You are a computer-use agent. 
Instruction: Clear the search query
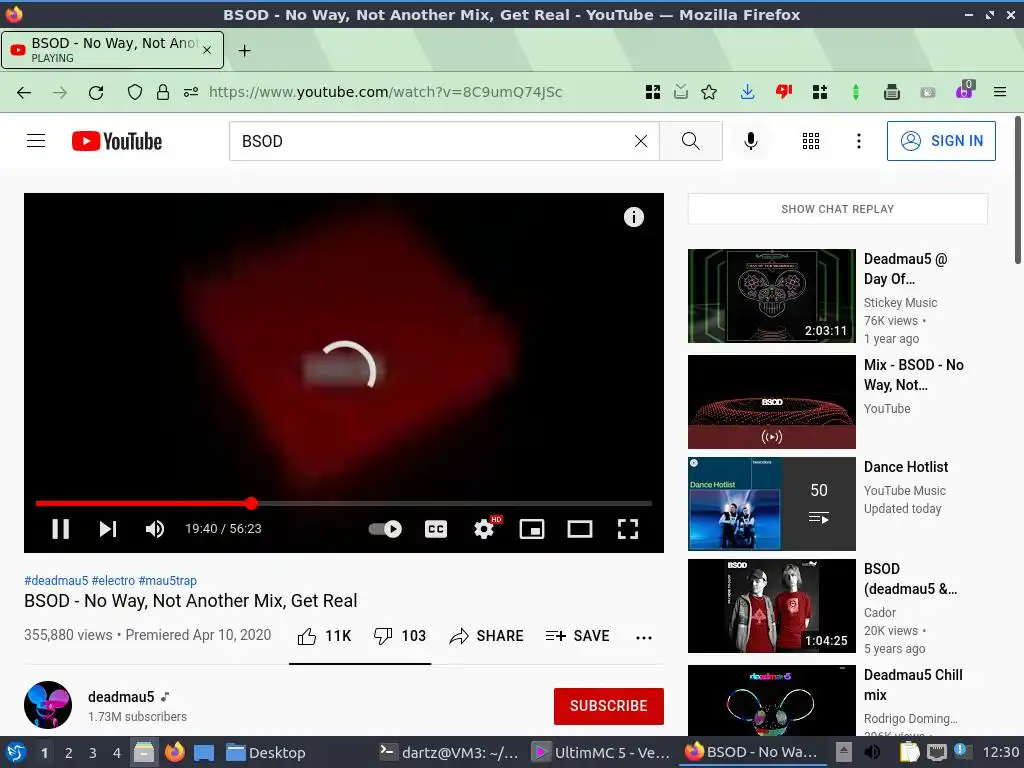click(x=641, y=141)
